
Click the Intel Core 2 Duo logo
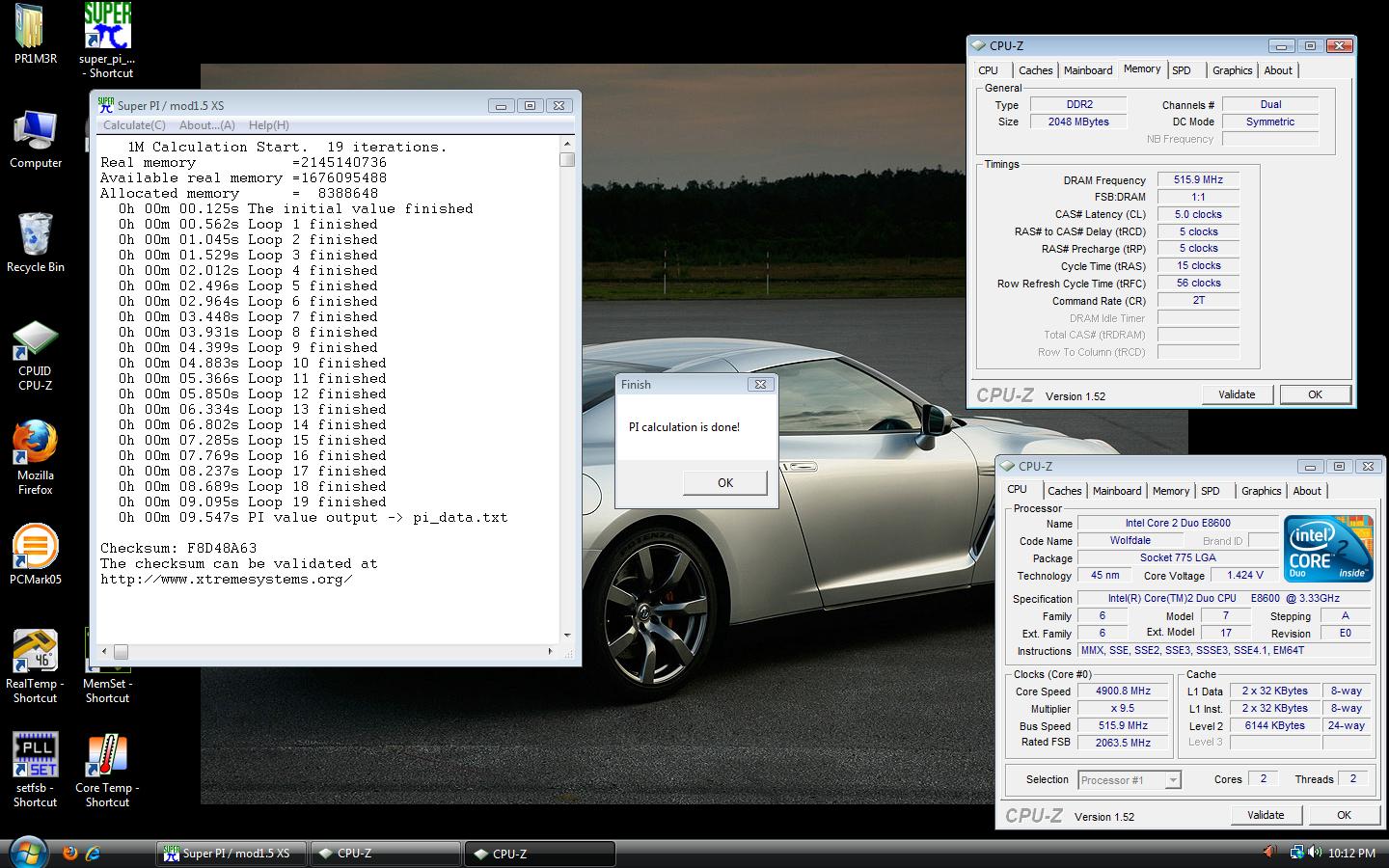coord(1328,547)
